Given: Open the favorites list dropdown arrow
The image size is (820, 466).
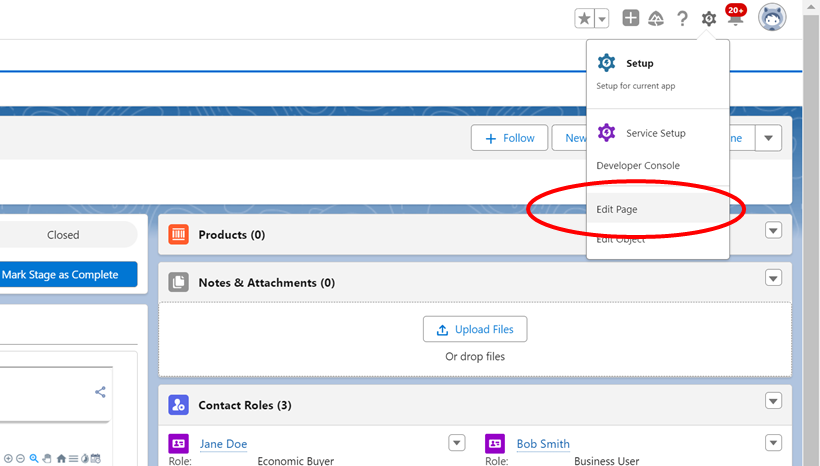Looking at the screenshot, I should 602,19.
